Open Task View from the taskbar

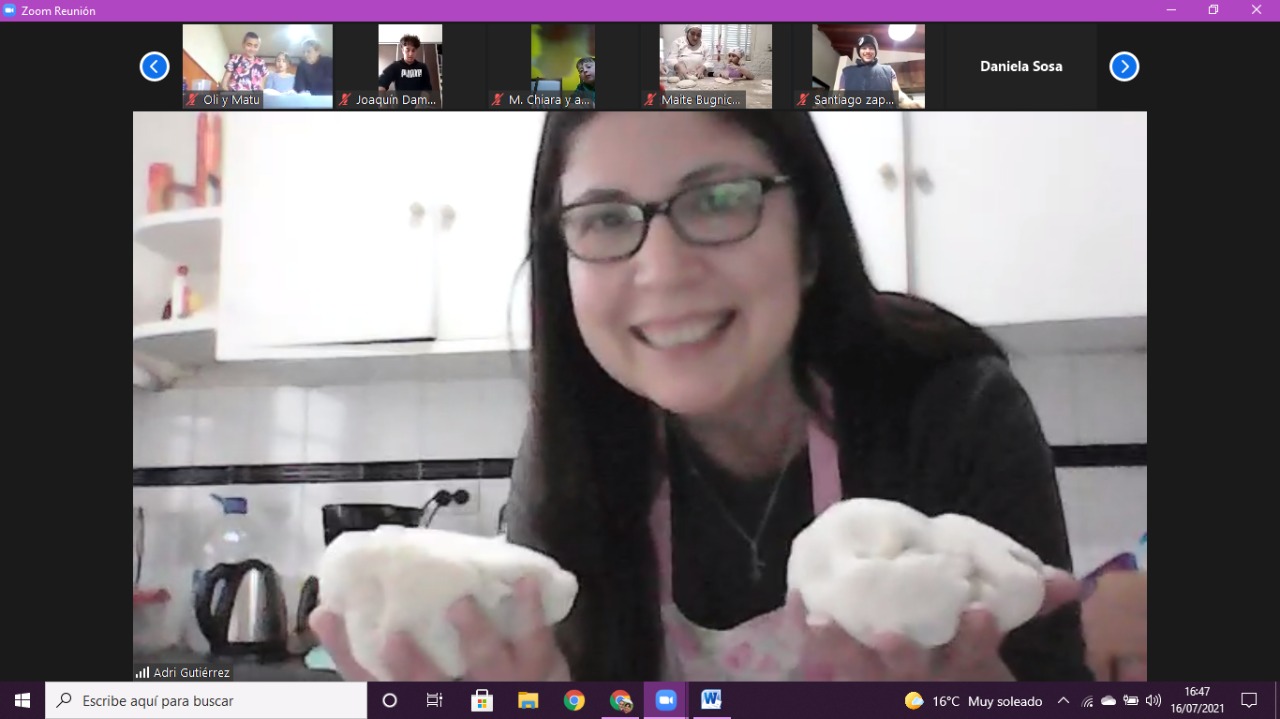(x=435, y=700)
